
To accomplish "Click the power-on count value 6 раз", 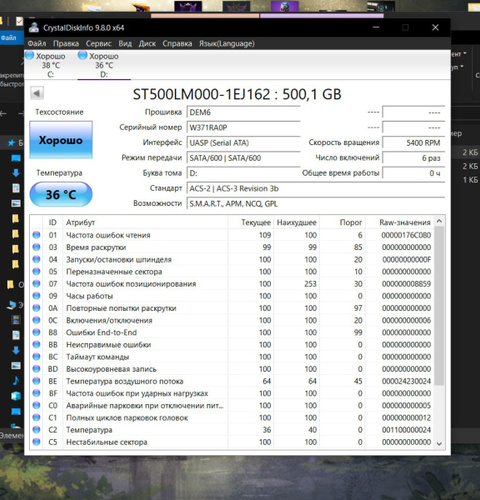I will pyautogui.click(x=413, y=158).
